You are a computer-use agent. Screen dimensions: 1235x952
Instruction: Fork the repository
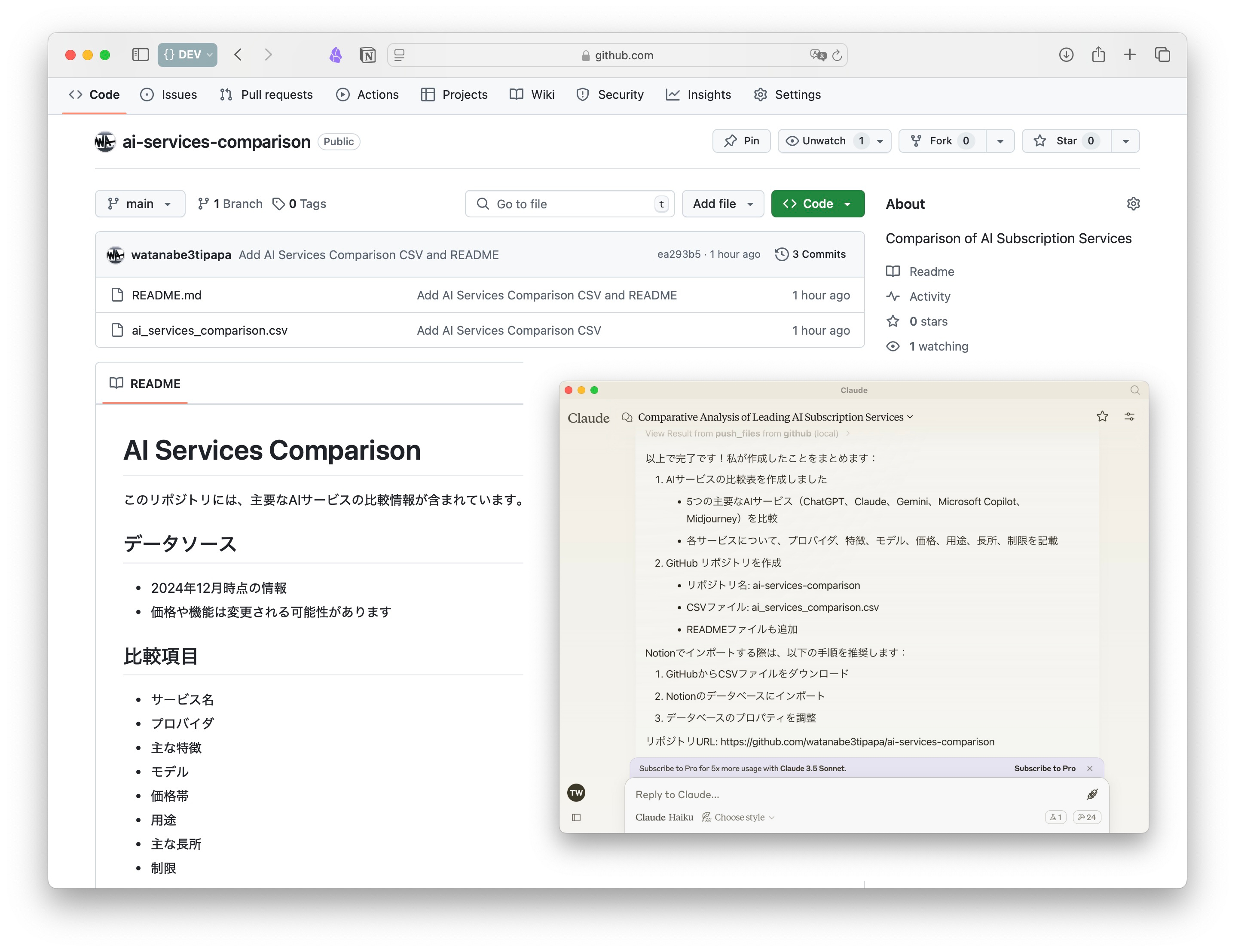943,141
